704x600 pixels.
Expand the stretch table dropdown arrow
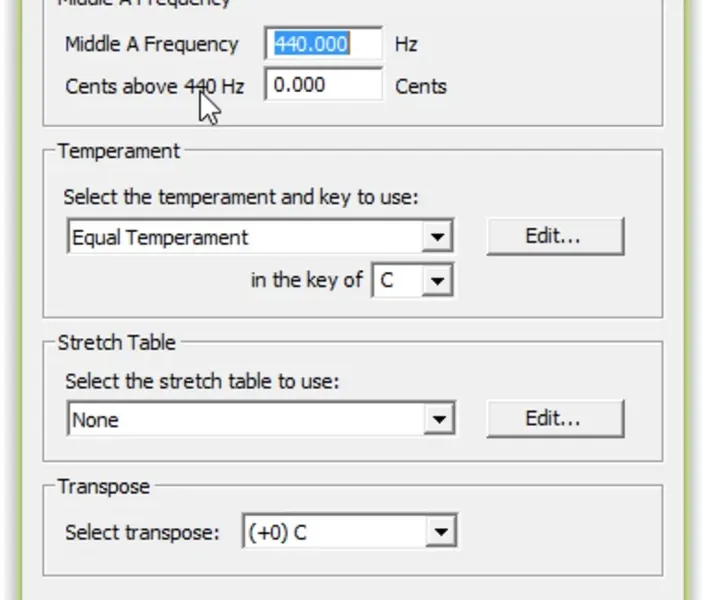437,420
